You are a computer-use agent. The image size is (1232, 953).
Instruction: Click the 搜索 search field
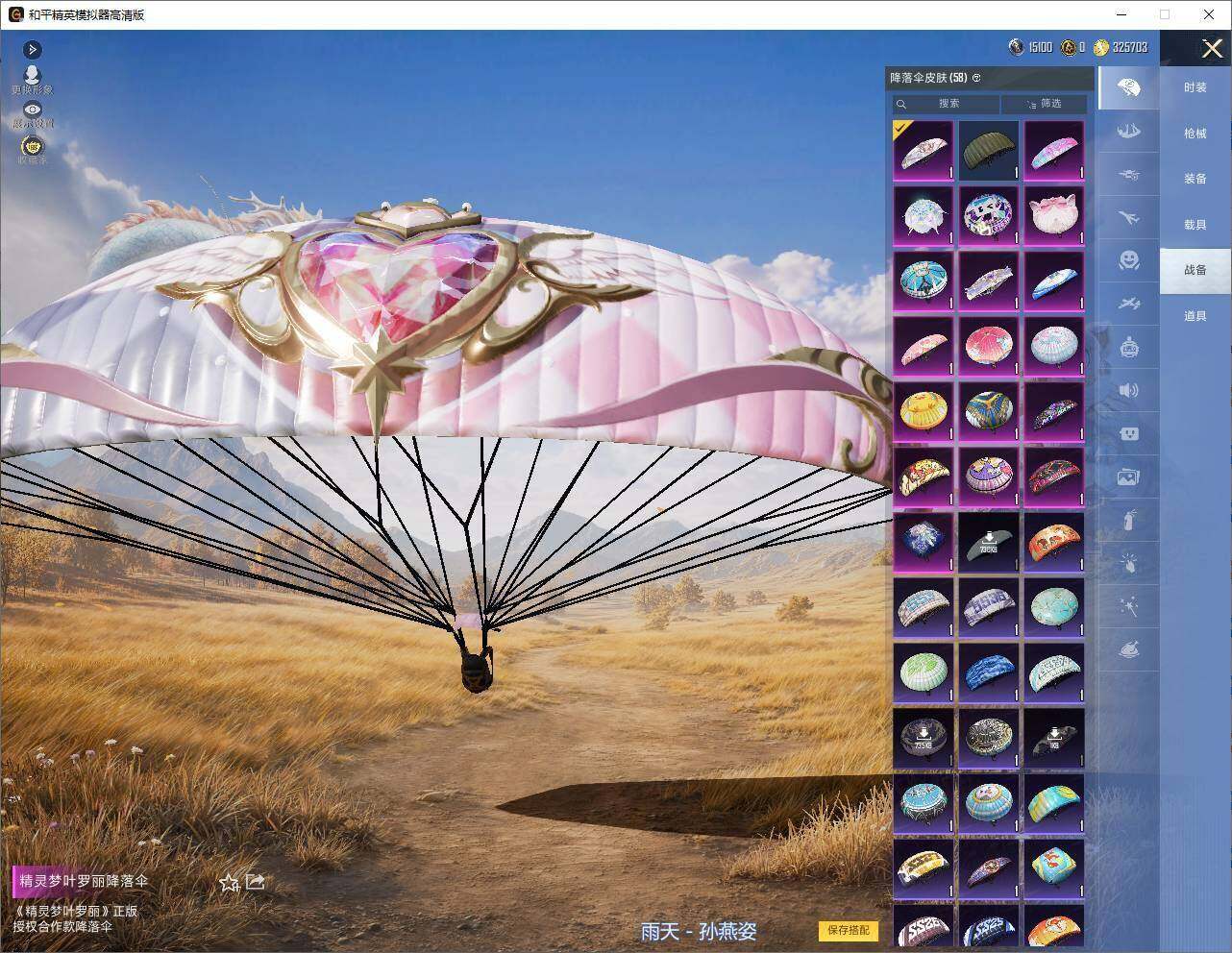946,104
